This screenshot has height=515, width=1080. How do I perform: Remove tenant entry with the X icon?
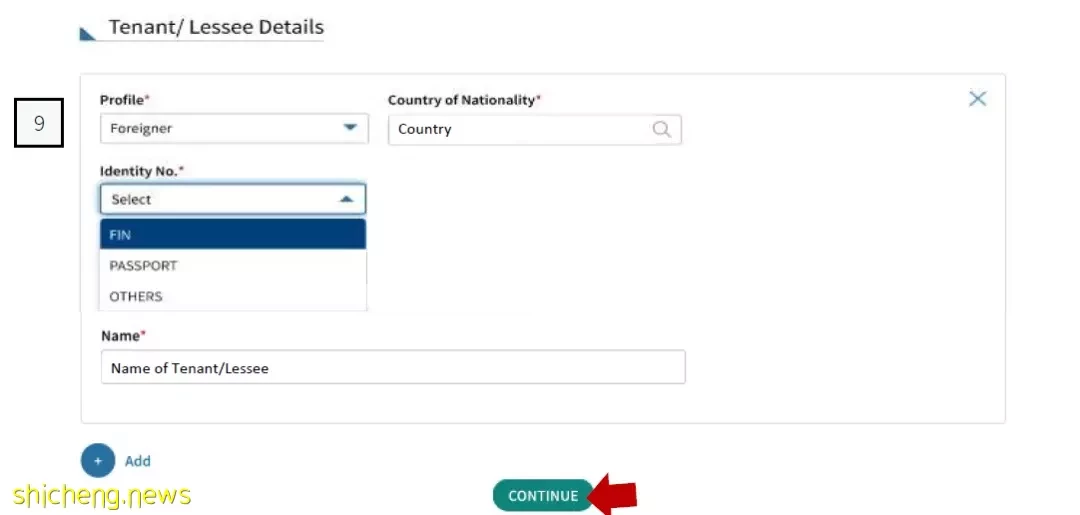coord(977,99)
